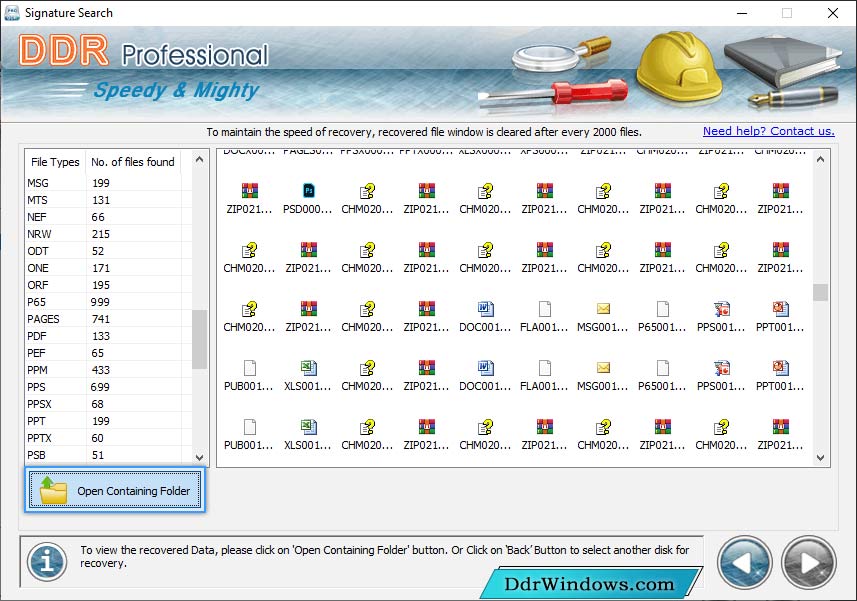The image size is (857, 601).
Task: Select the lower P65001 file icon
Action: (662, 368)
